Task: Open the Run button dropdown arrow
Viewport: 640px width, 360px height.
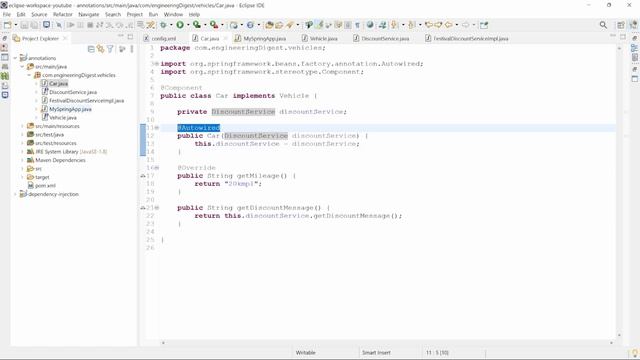Action: point(188,25)
